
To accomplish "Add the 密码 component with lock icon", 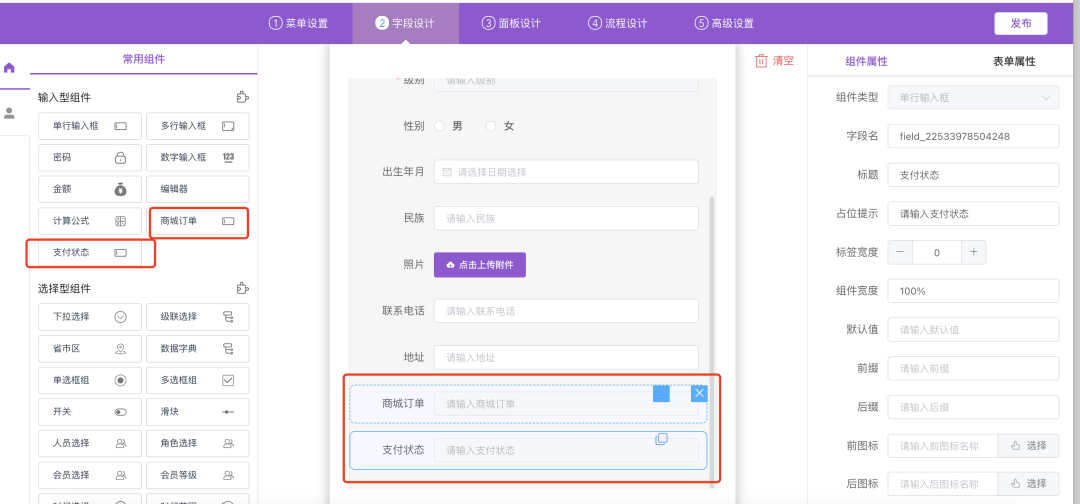I will click(89, 158).
